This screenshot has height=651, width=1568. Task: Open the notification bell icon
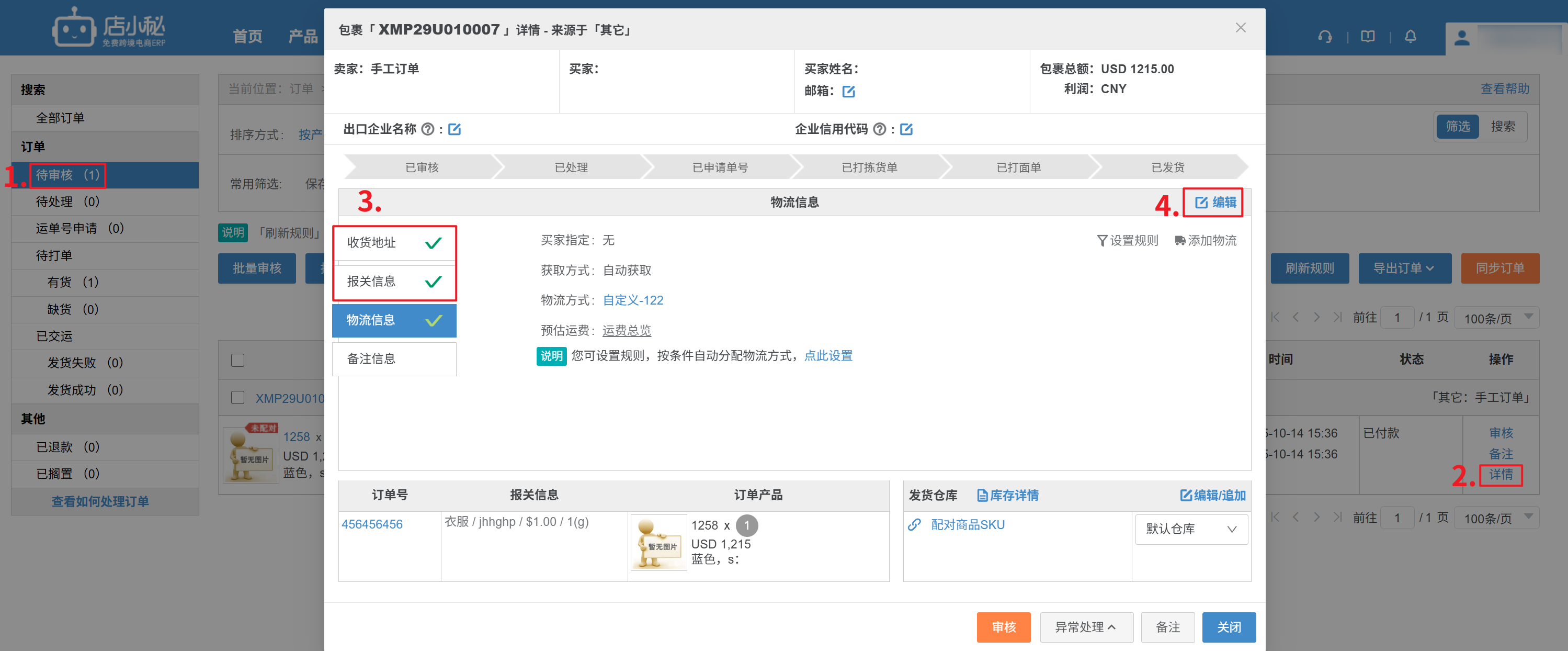pyautogui.click(x=1411, y=37)
